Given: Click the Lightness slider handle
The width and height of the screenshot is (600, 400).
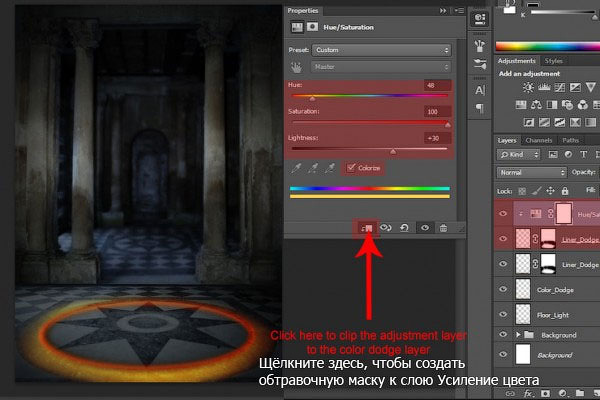Looking at the screenshot, I should click(x=391, y=150).
